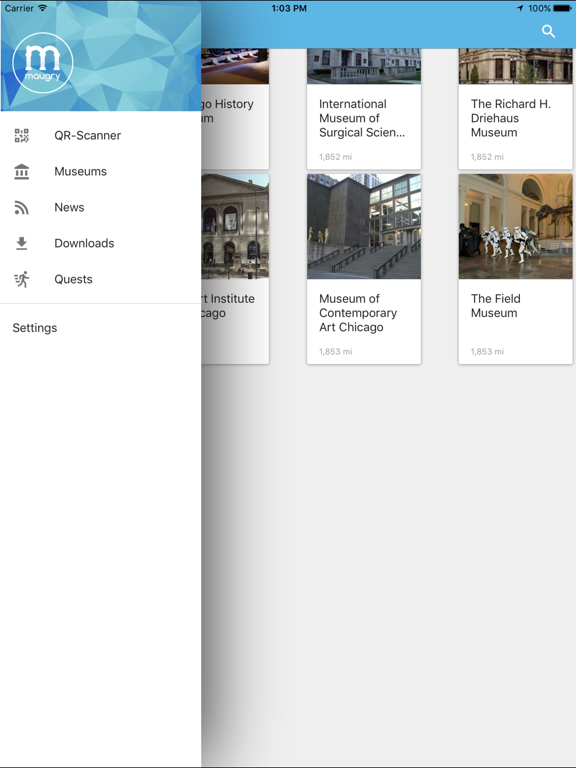Tap the 1,852 mi distance under Driehaus Museum
This screenshot has height=768, width=576.
tap(487, 157)
